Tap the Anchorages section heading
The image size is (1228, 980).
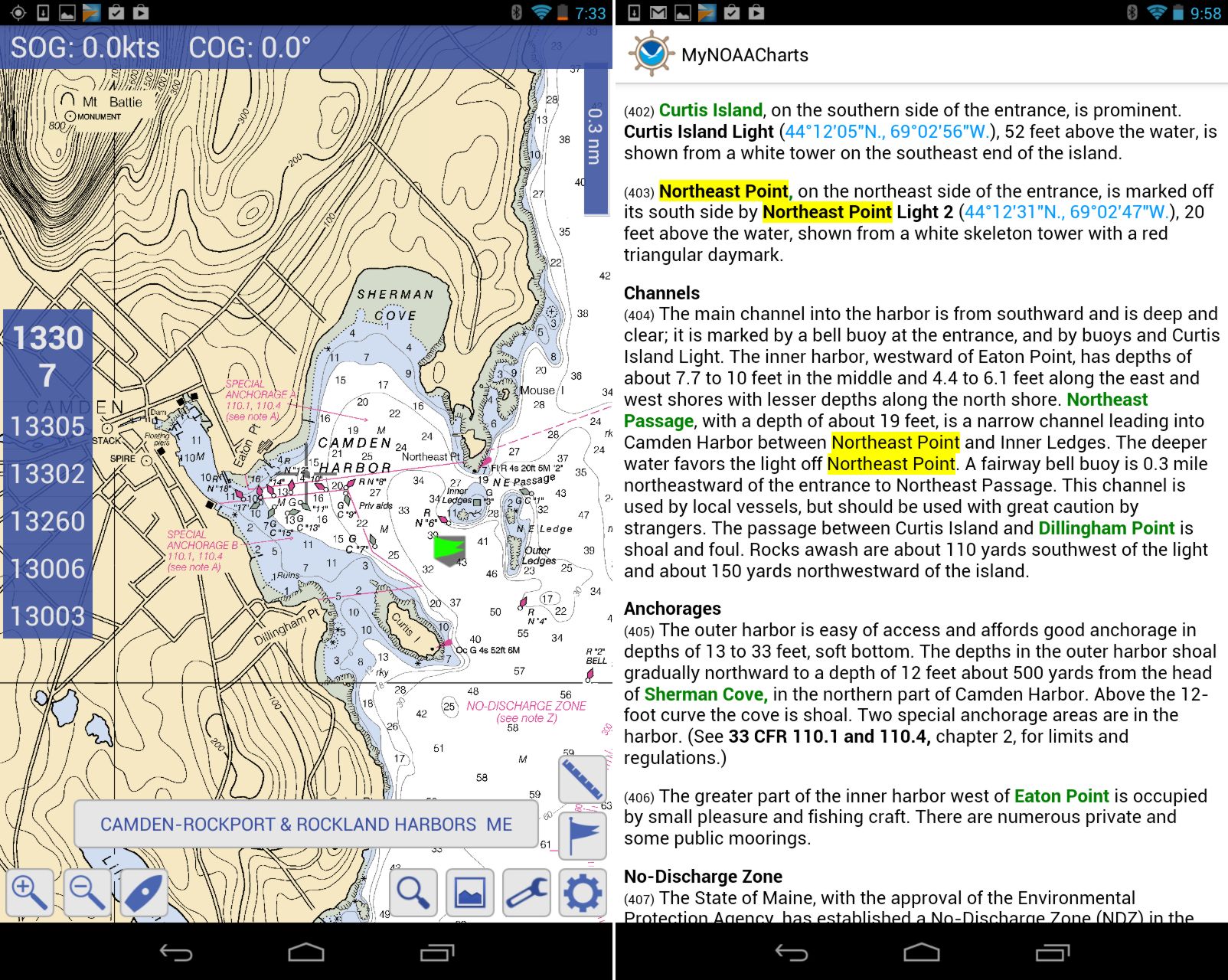tap(672, 609)
